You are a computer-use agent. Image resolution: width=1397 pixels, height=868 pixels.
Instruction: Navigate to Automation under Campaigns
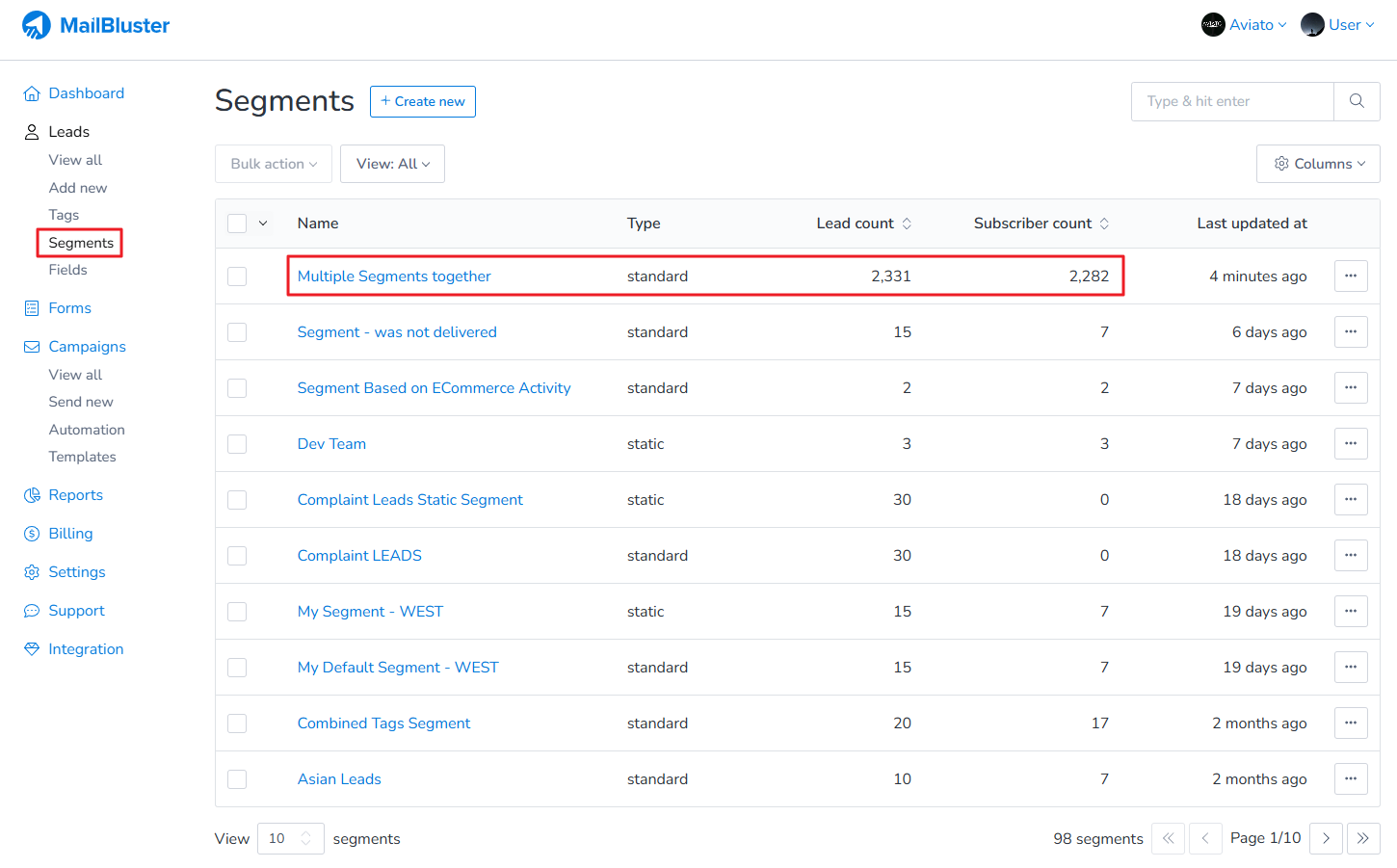coord(87,430)
